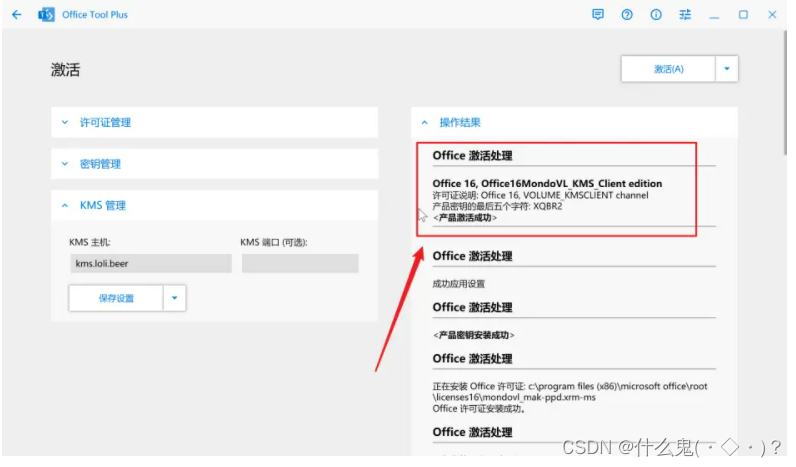
Task: Click the 许可证说明 VOLUME_KMSCLIENT channel line
Action: click(540, 195)
